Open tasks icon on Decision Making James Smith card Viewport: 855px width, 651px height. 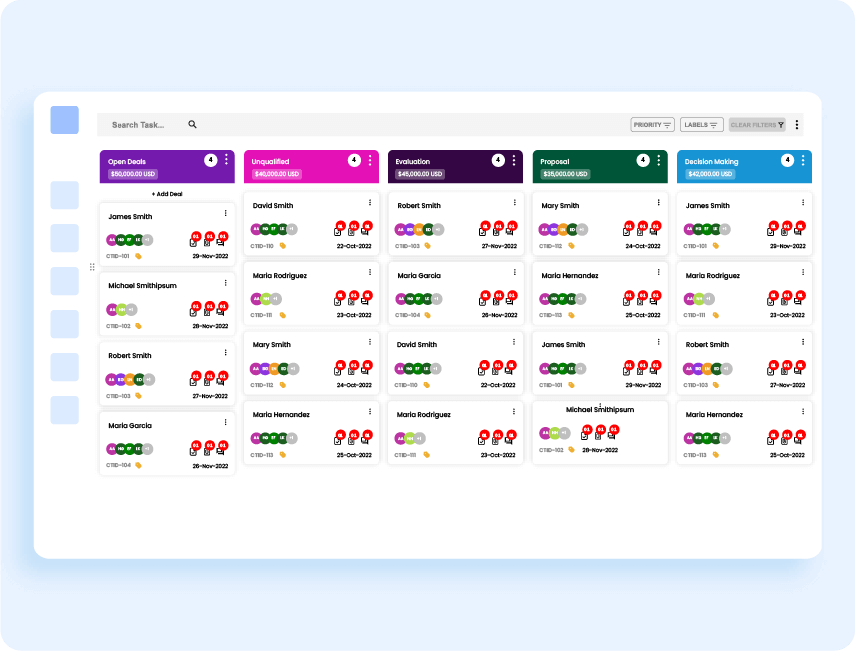[x=770, y=232]
